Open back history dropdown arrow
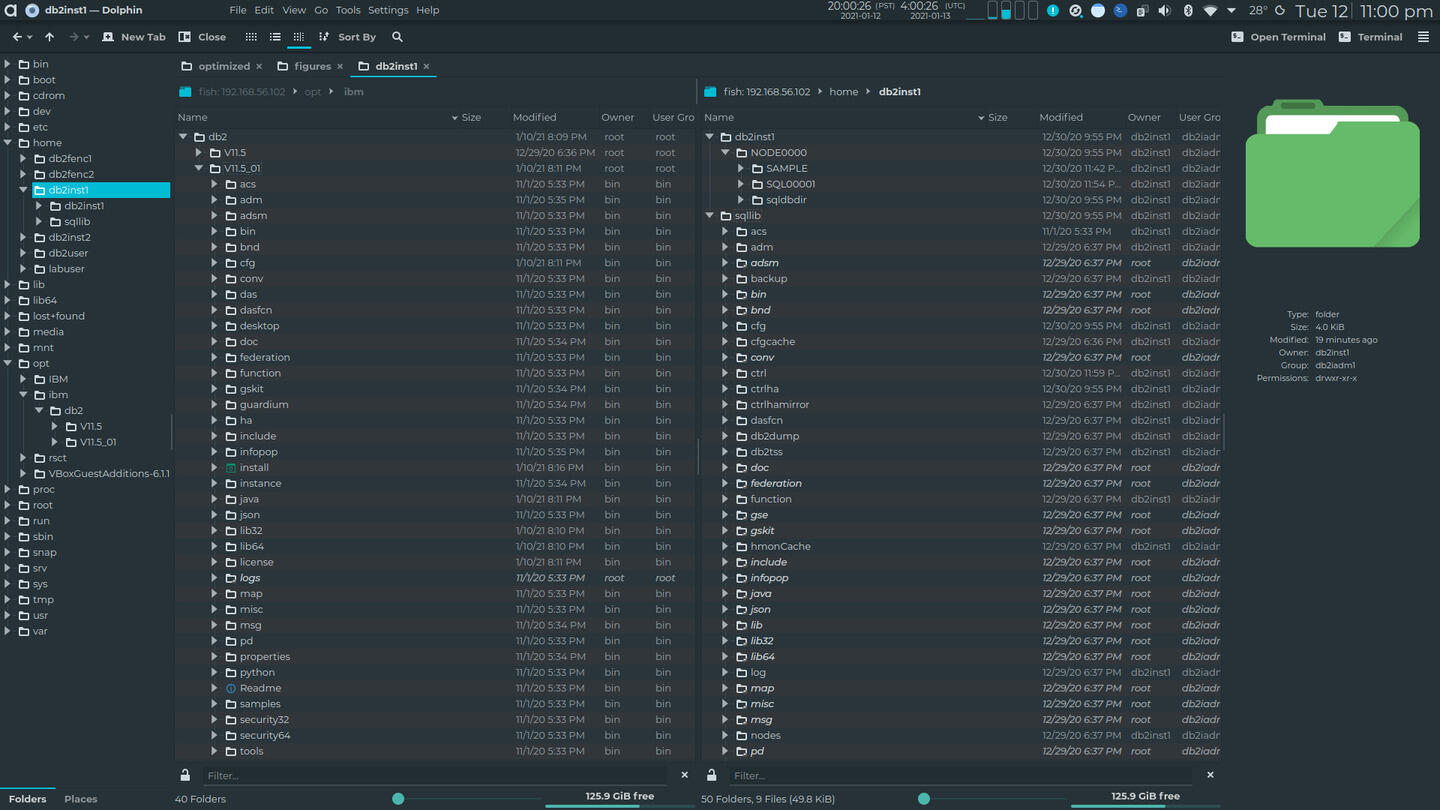The height and width of the screenshot is (810, 1440). point(29,37)
